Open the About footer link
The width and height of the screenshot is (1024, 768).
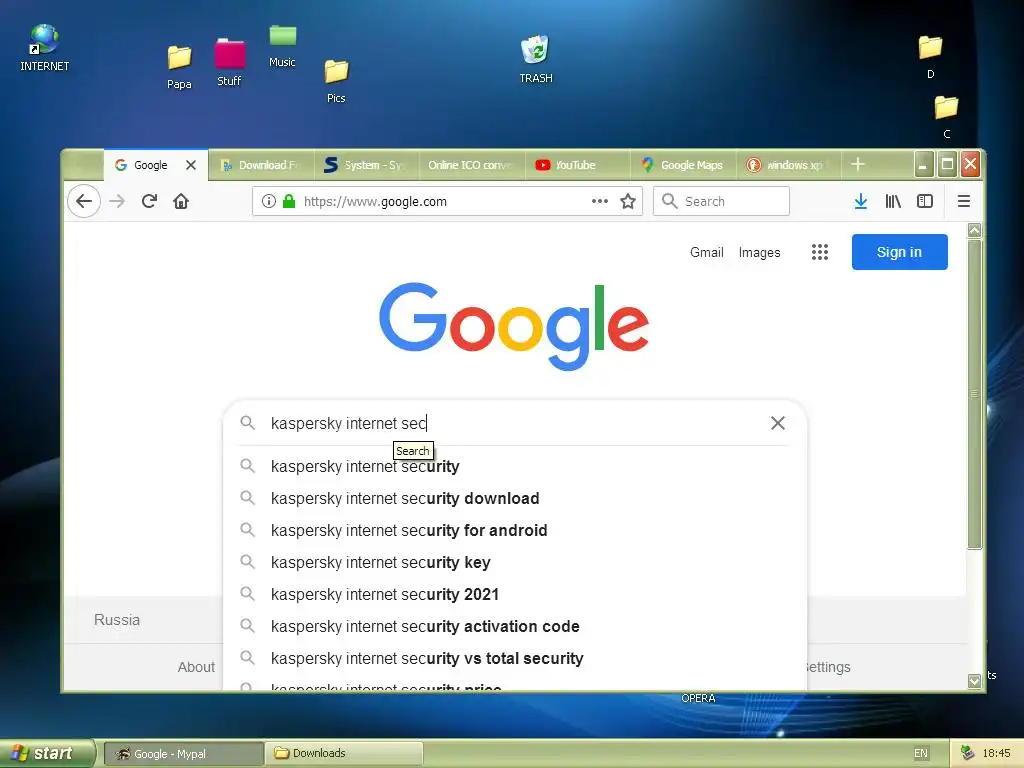click(196, 667)
